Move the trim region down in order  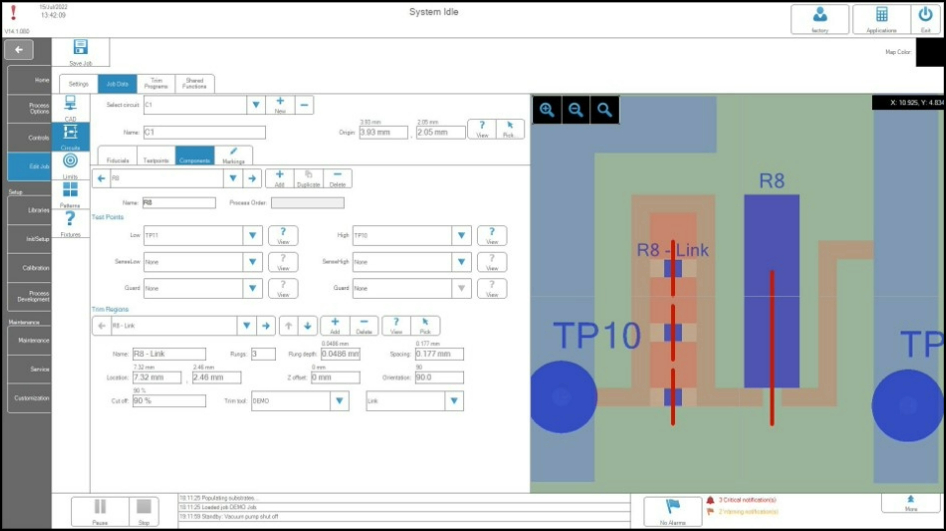click(x=309, y=326)
